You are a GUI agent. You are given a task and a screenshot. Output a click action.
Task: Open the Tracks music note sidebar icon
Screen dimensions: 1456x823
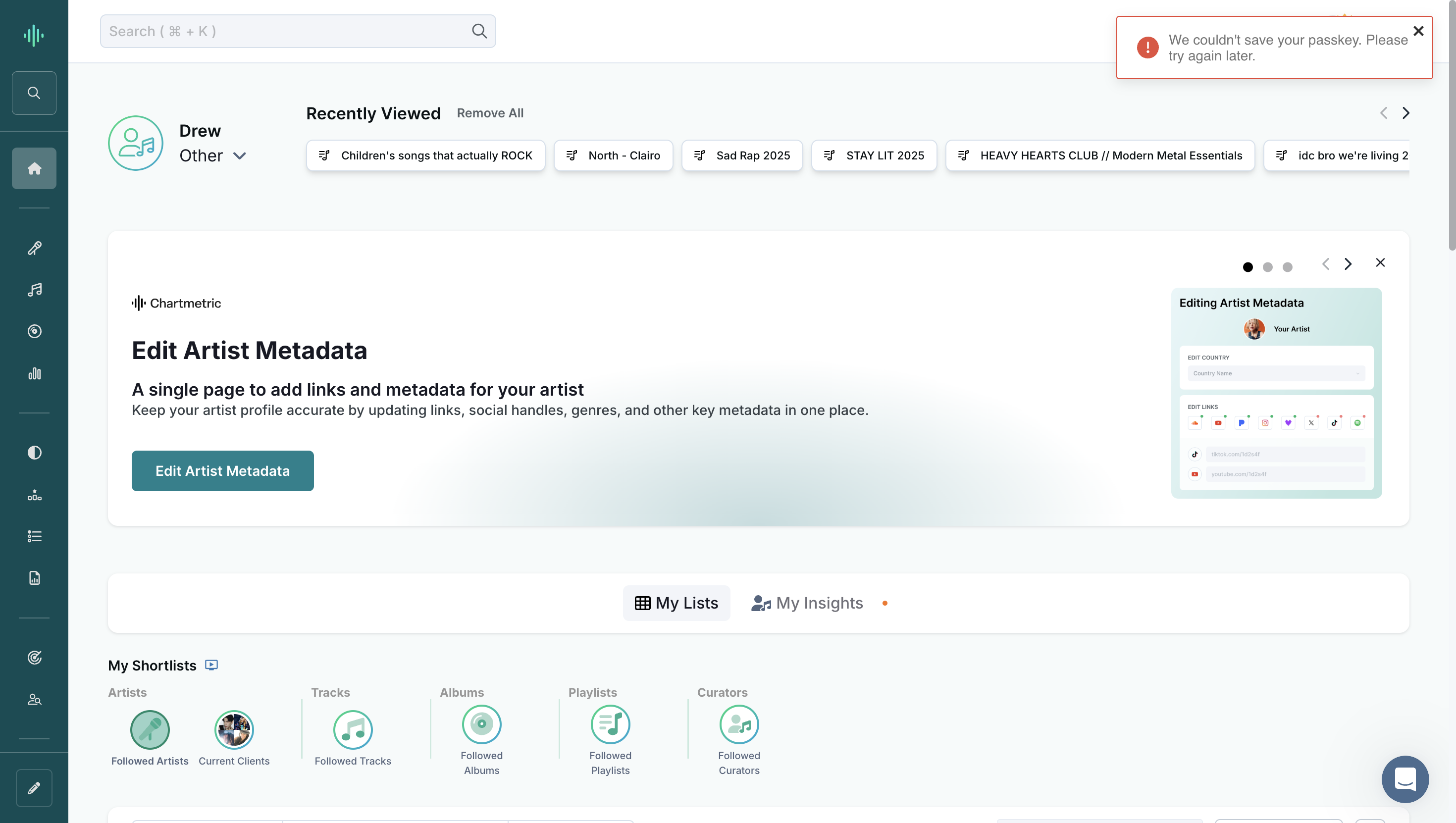[35, 290]
